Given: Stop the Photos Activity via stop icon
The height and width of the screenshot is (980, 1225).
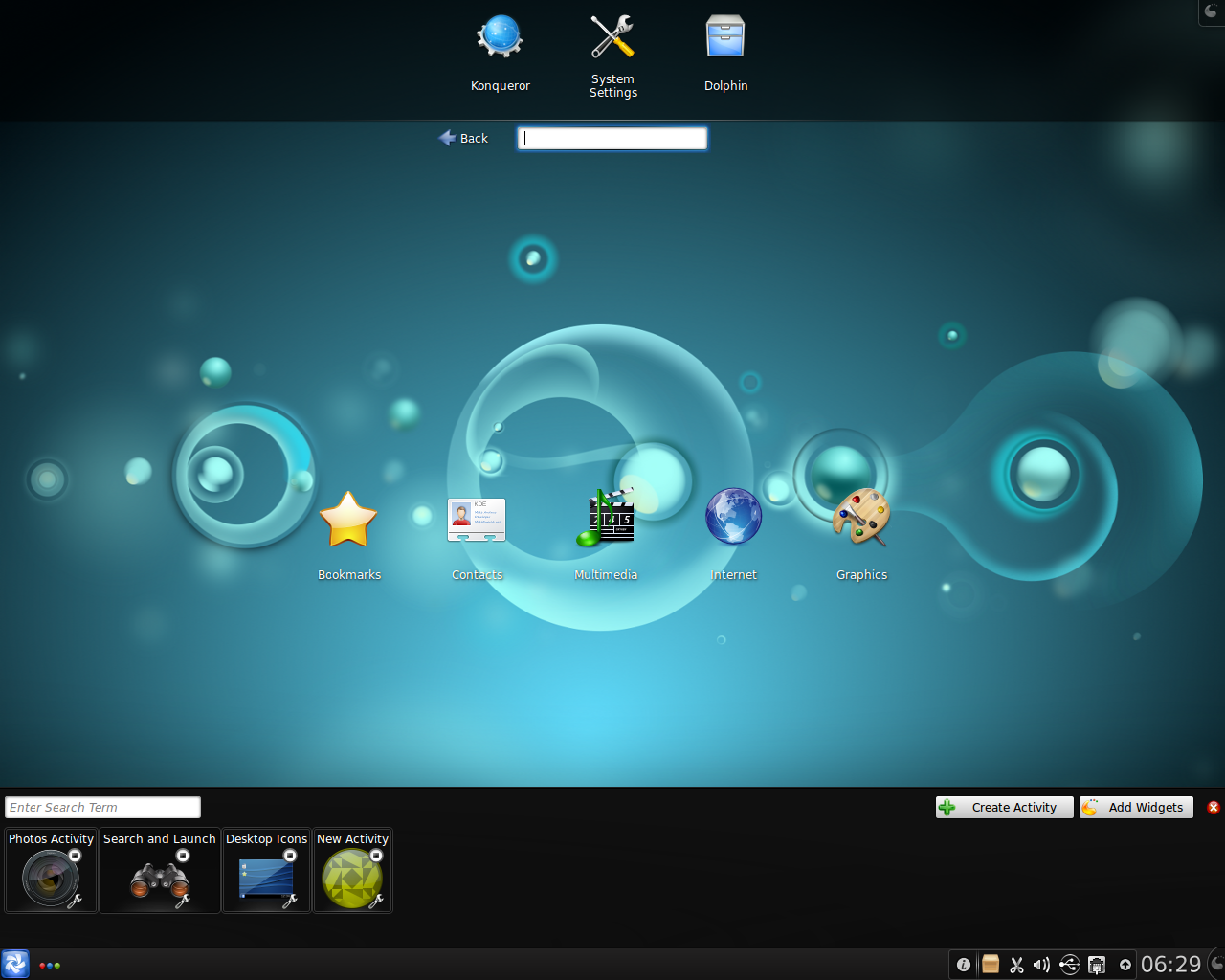Looking at the screenshot, I should (x=75, y=856).
